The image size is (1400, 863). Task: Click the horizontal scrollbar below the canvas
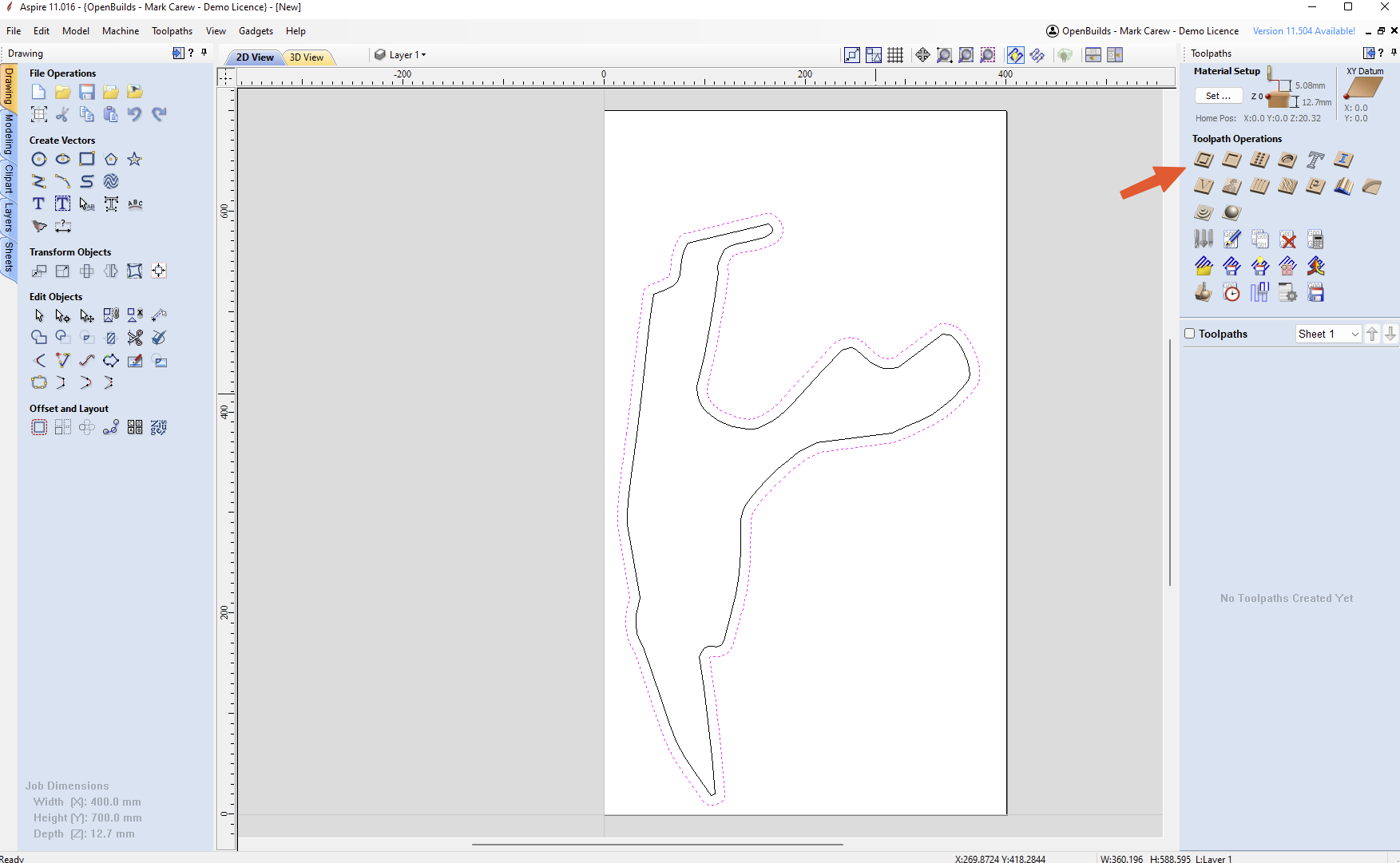pos(657,844)
